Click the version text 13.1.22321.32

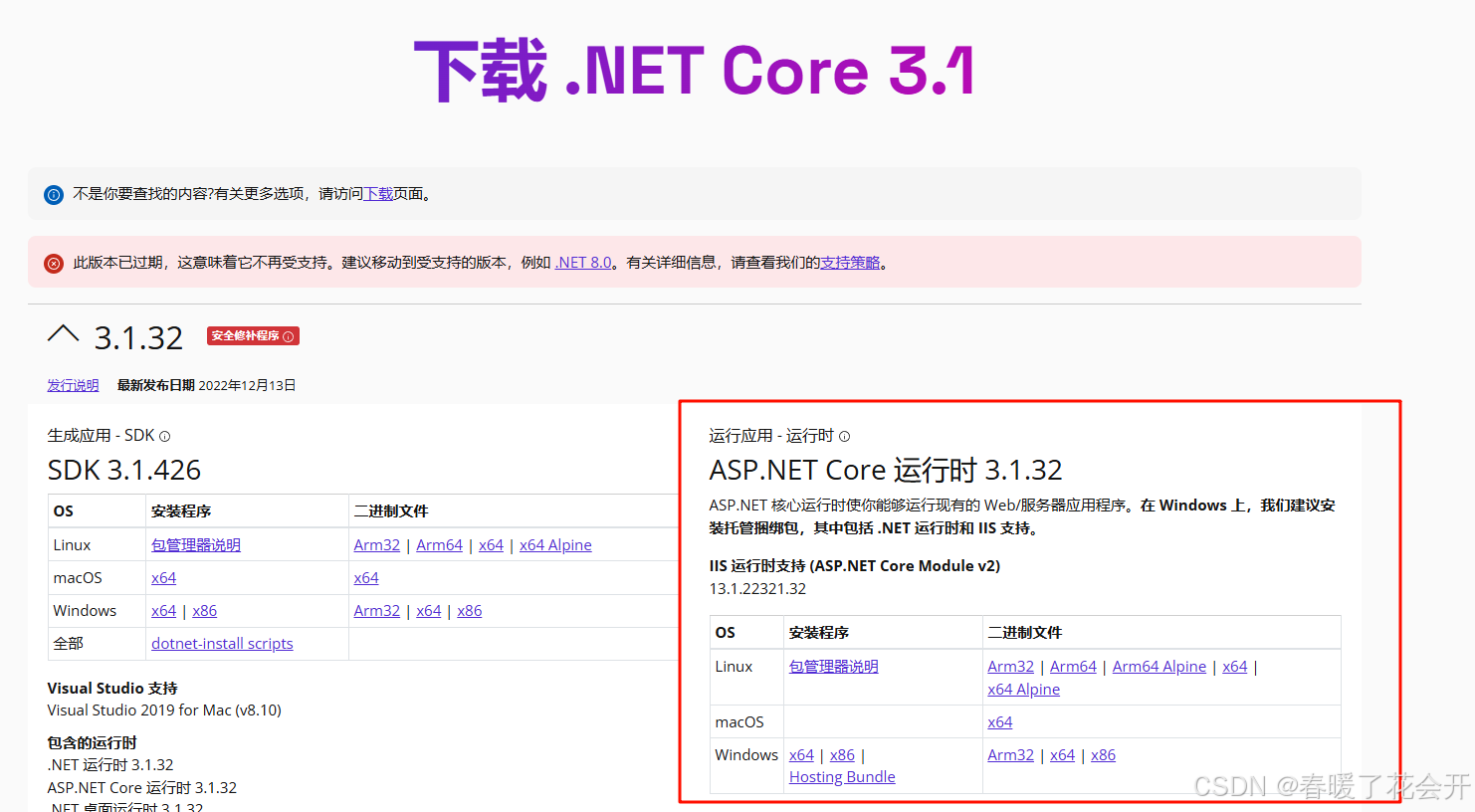coord(757,589)
